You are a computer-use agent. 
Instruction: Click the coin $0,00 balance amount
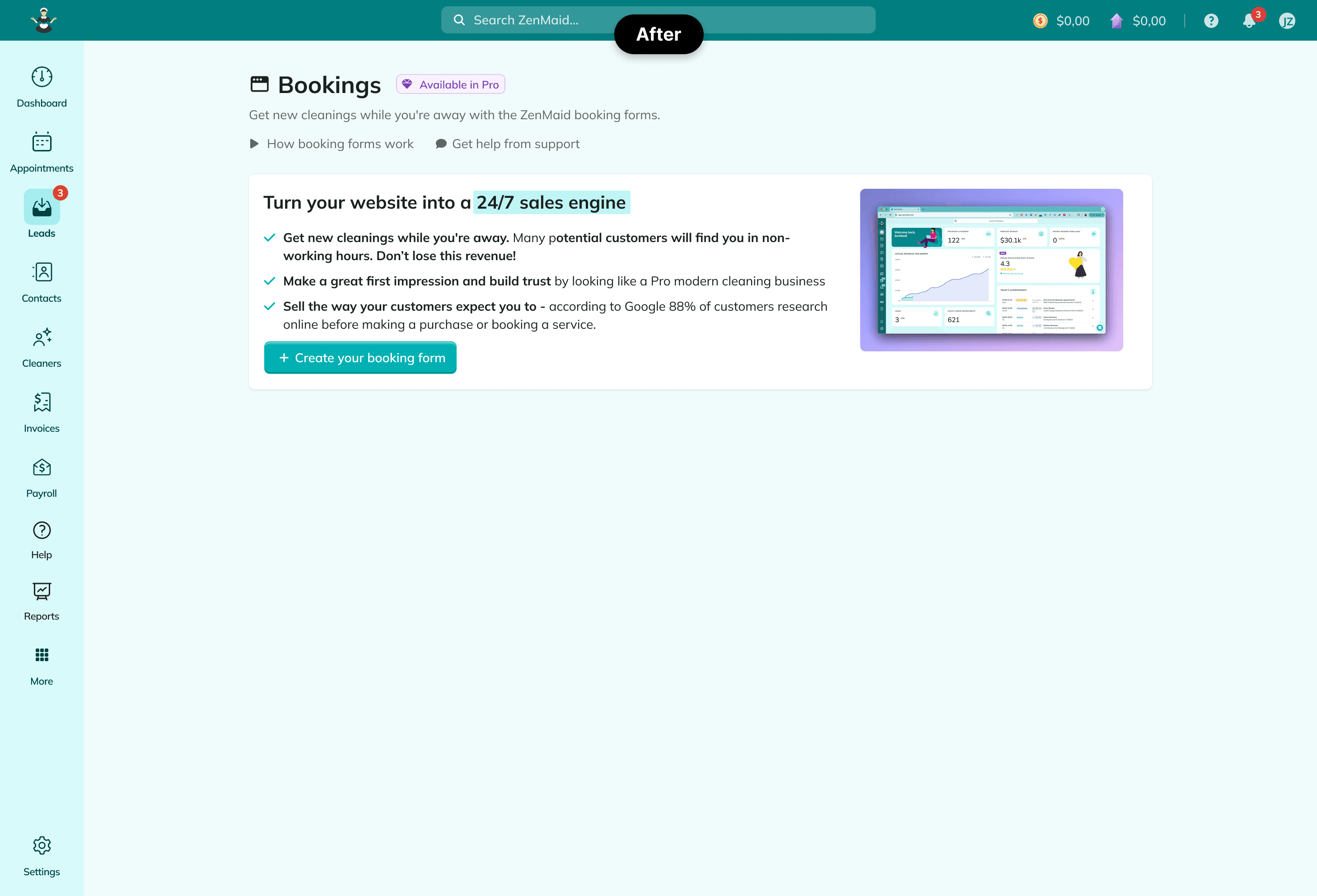(1073, 21)
